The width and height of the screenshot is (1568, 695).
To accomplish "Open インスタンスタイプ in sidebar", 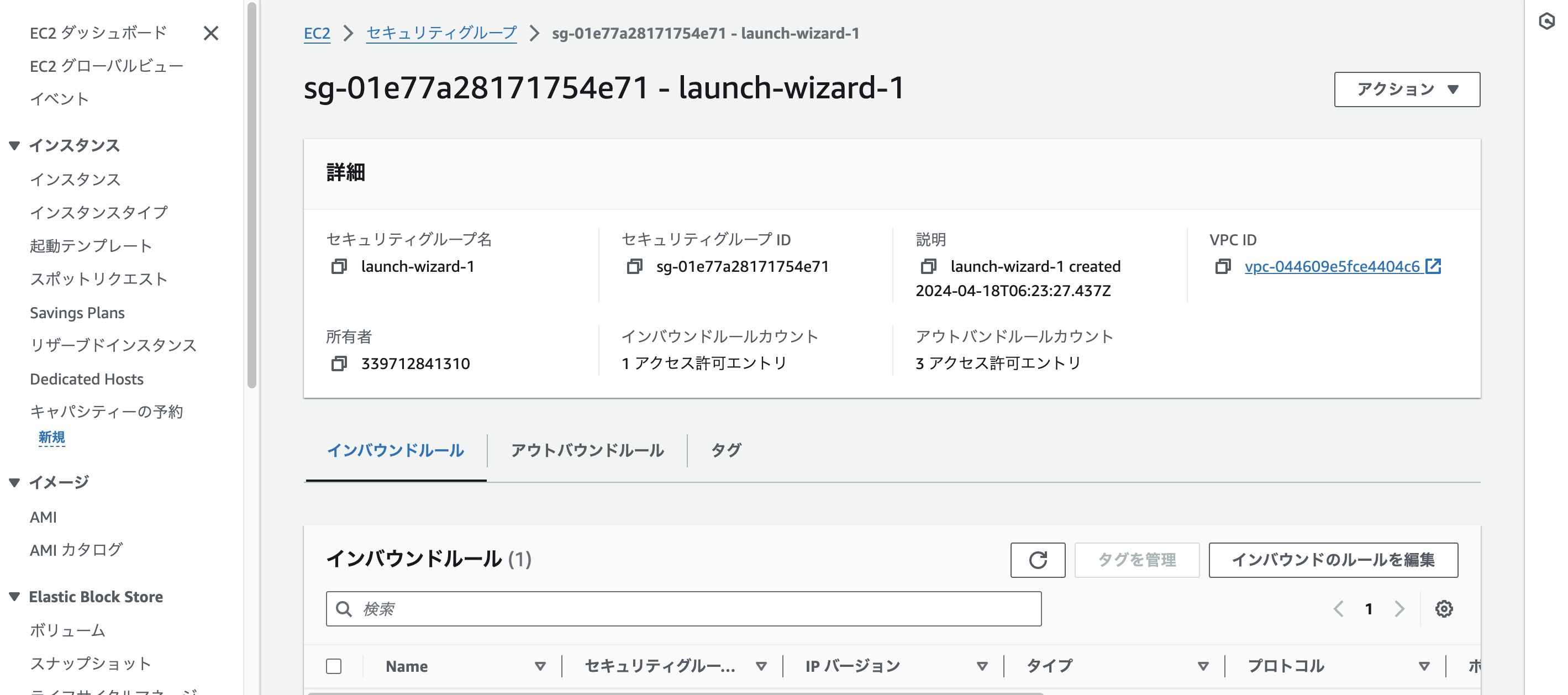I will (98, 212).
